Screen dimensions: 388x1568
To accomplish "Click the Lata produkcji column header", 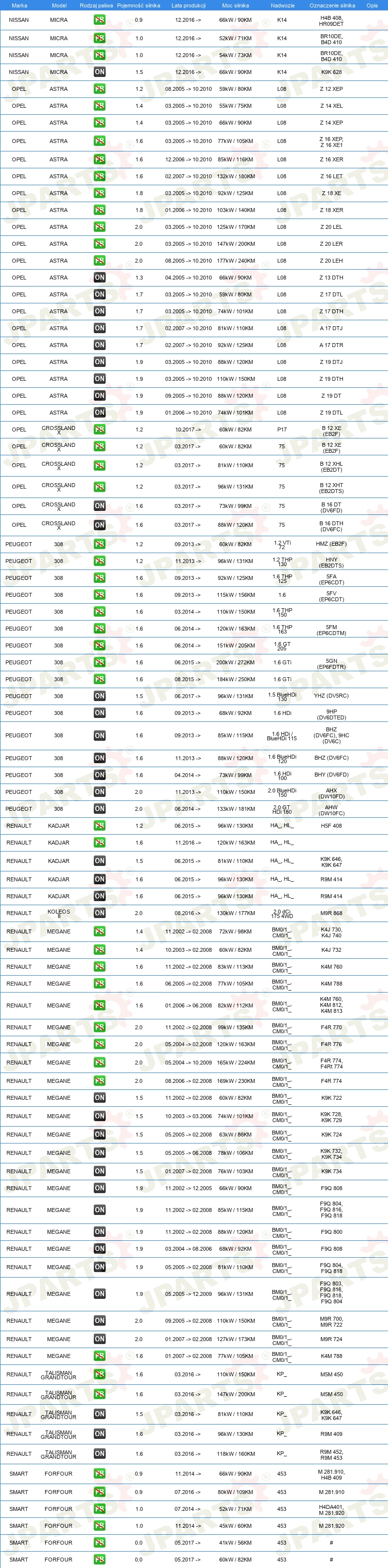I will tap(189, 5).
